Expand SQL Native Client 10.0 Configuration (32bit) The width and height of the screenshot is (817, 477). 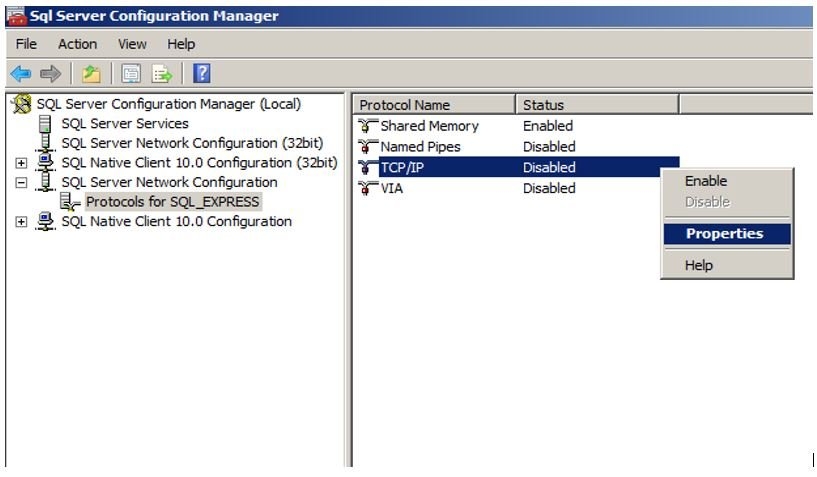tap(22, 163)
